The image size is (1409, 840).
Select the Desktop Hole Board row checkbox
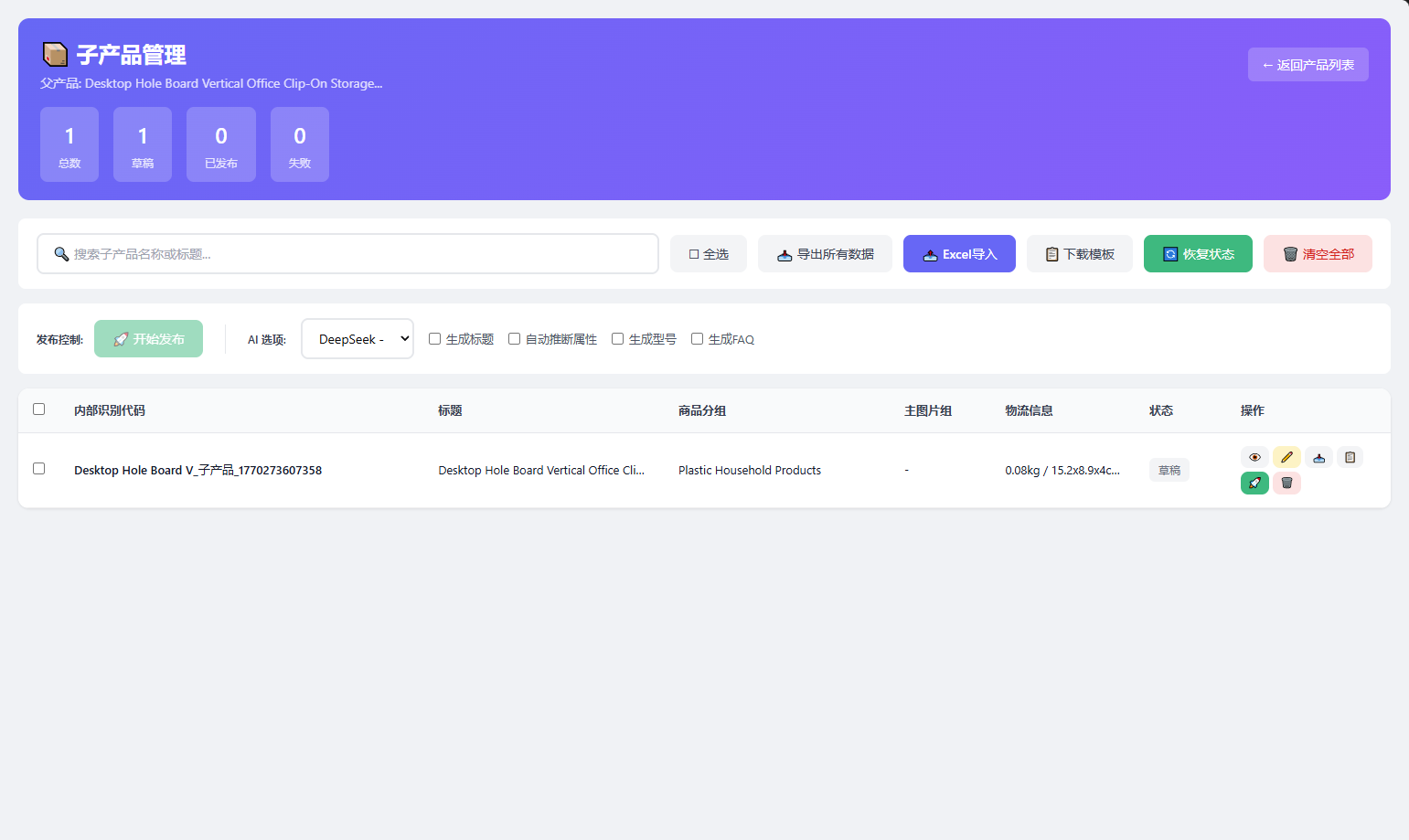coord(39,469)
